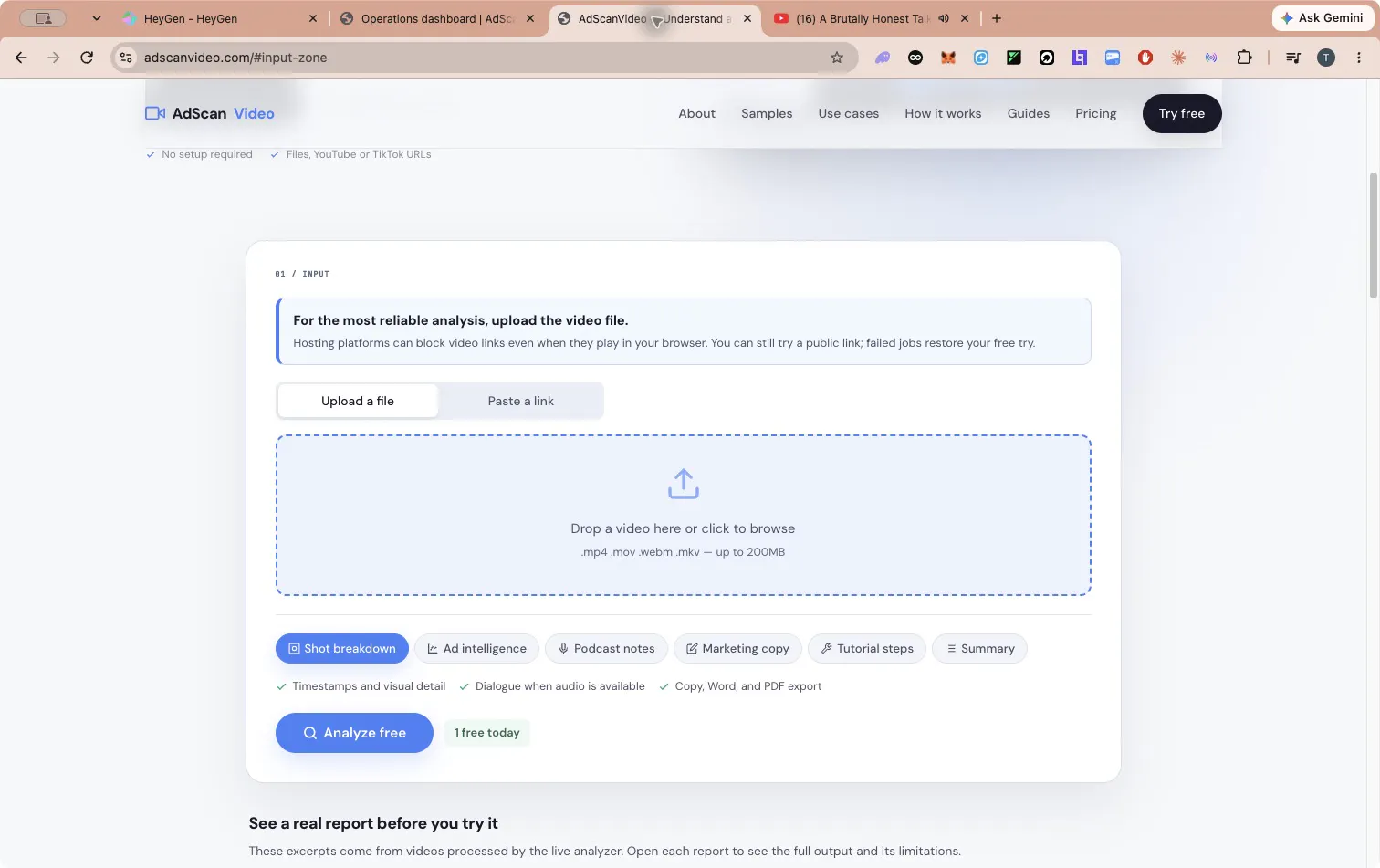This screenshot has width=1380, height=868.
Task: Choose the Podcast notes output option
Action: tap(606, 649)
